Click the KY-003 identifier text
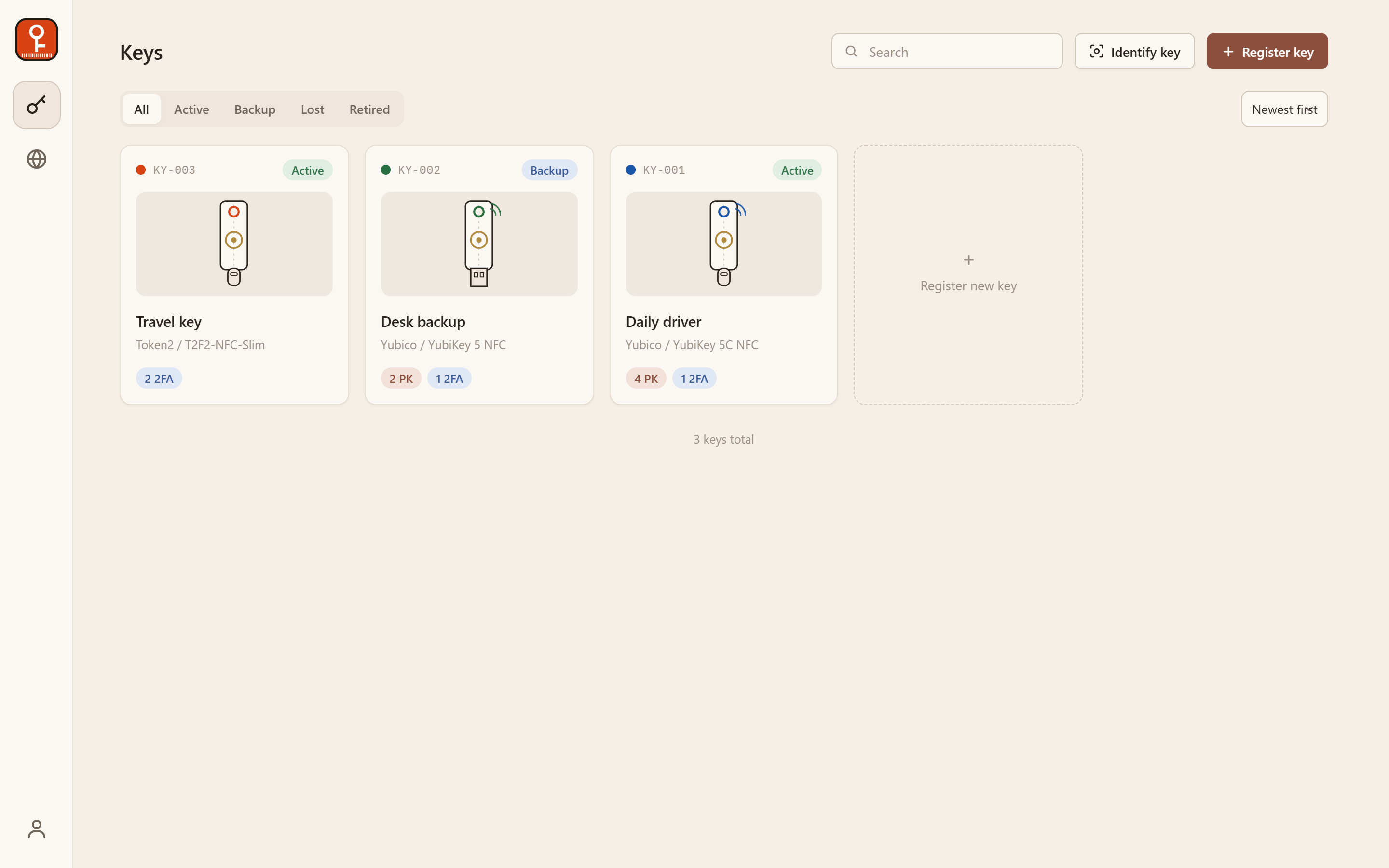The image size is (1389, 868). (x=174, y=170)
